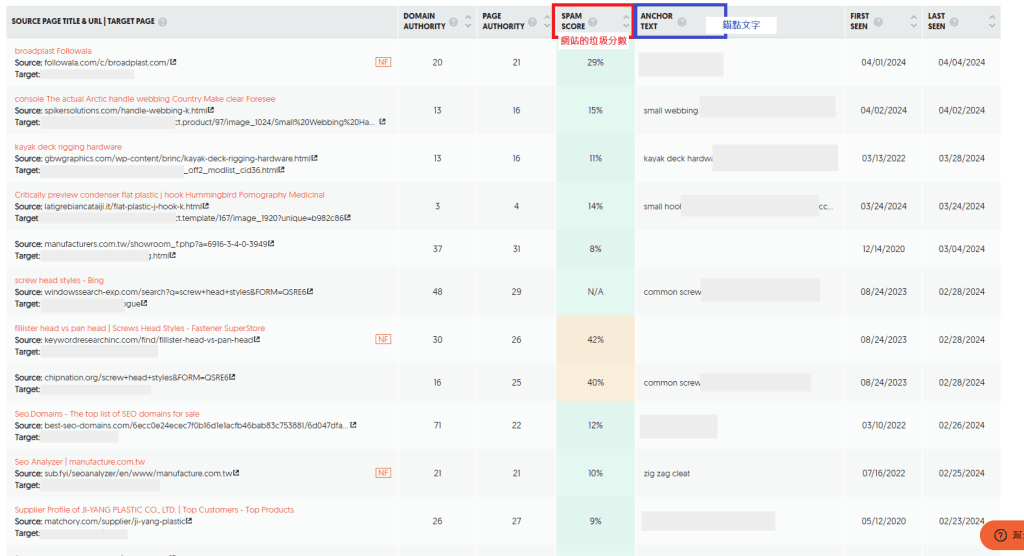The image size is (1024, 556).
Task: Open Page Authority help question icon
Action: (532, 22)
